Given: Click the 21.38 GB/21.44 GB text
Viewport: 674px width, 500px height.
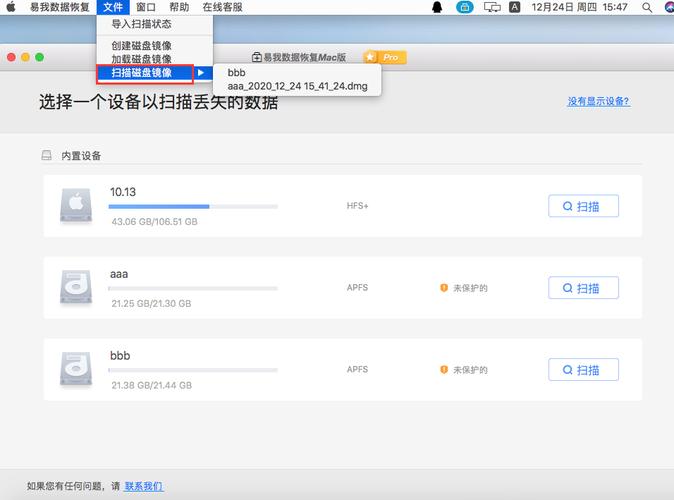Looking at the screenshot, I should 152,385.
